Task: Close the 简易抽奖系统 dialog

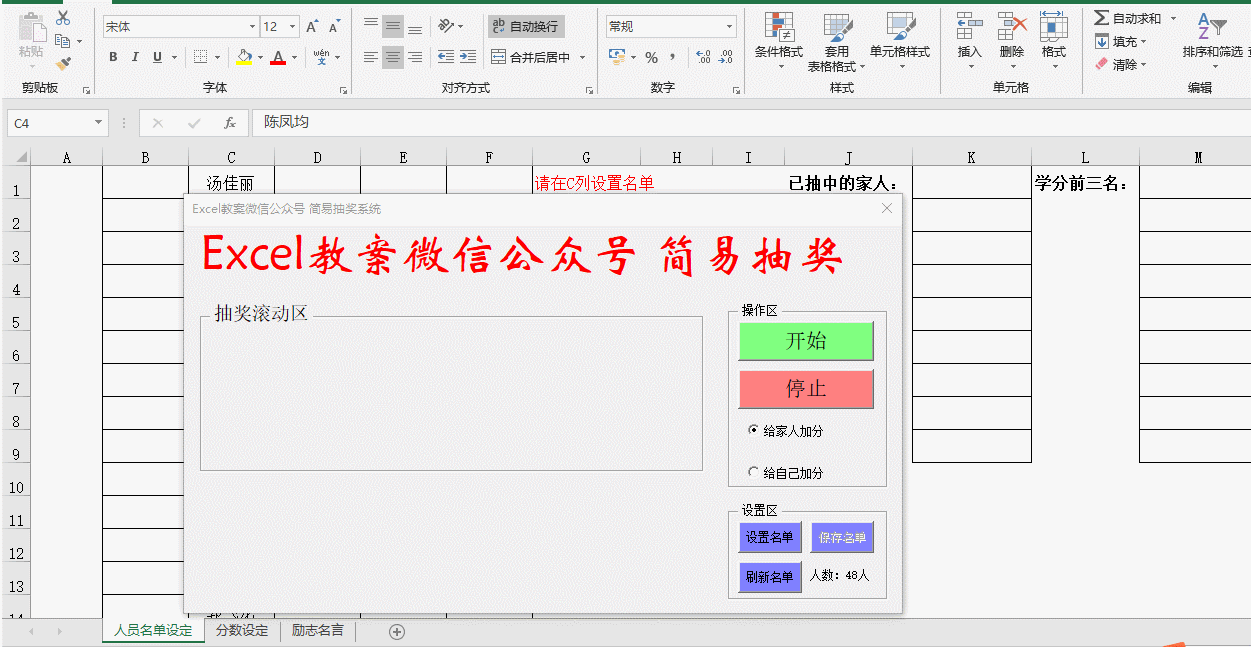Action: [886, 208]
